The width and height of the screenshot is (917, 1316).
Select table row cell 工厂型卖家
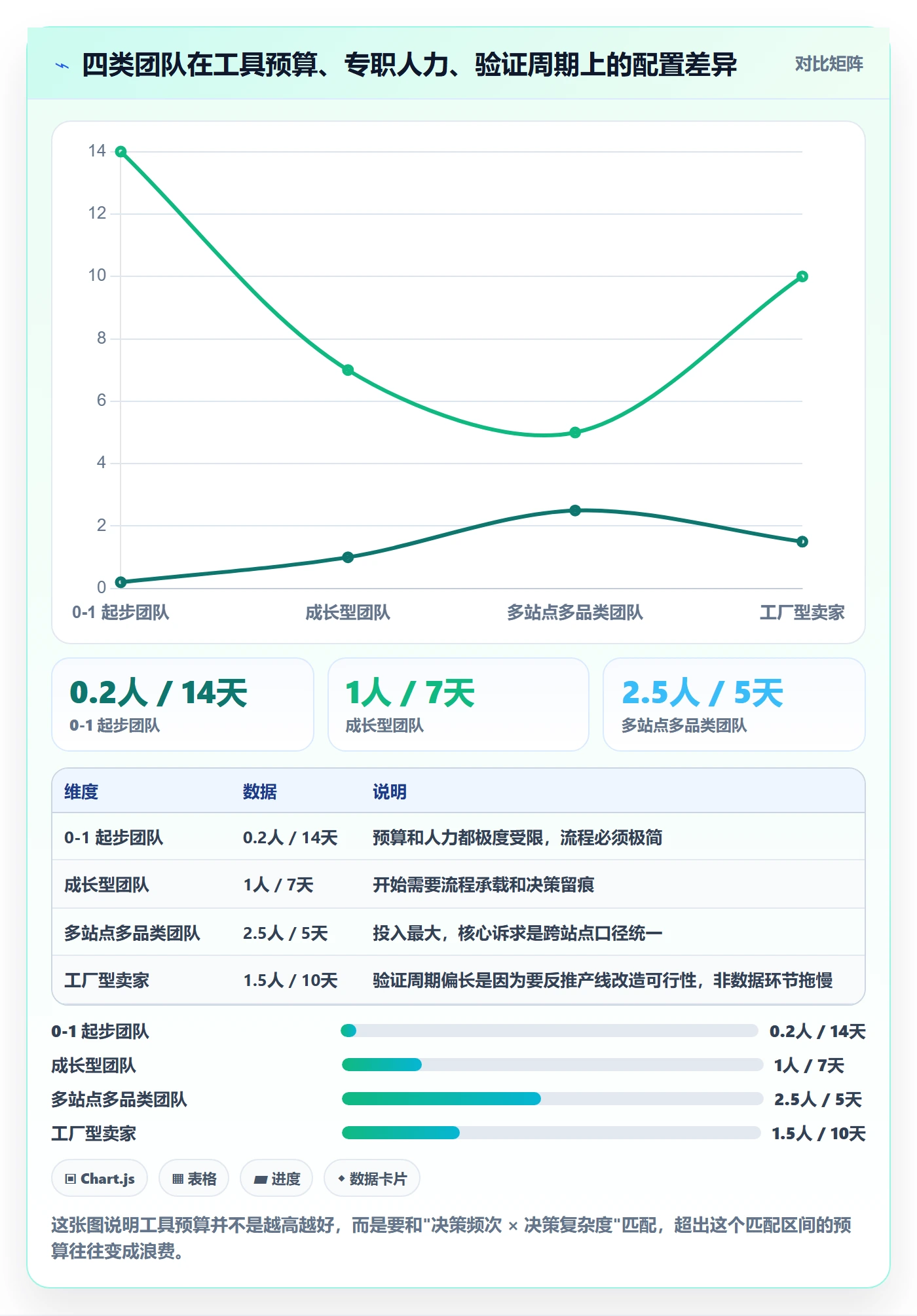coord(107,980)
